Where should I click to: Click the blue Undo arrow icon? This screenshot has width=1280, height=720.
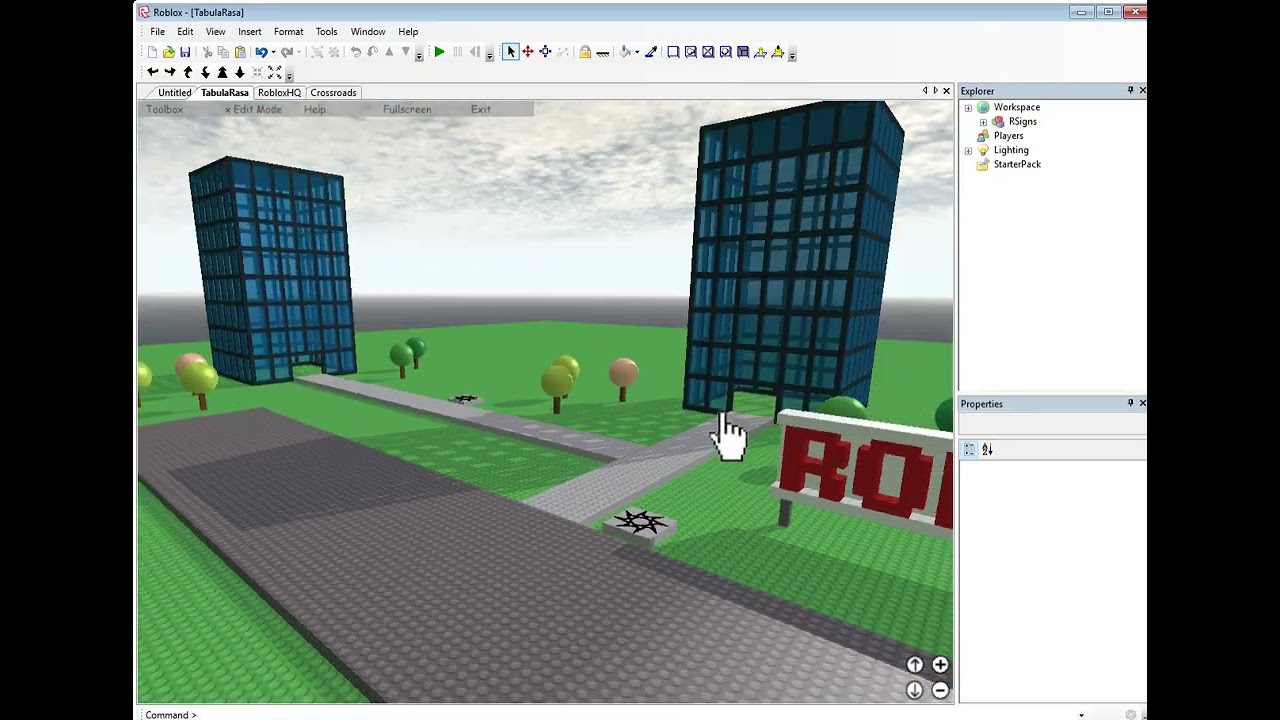tap(261, 52)
